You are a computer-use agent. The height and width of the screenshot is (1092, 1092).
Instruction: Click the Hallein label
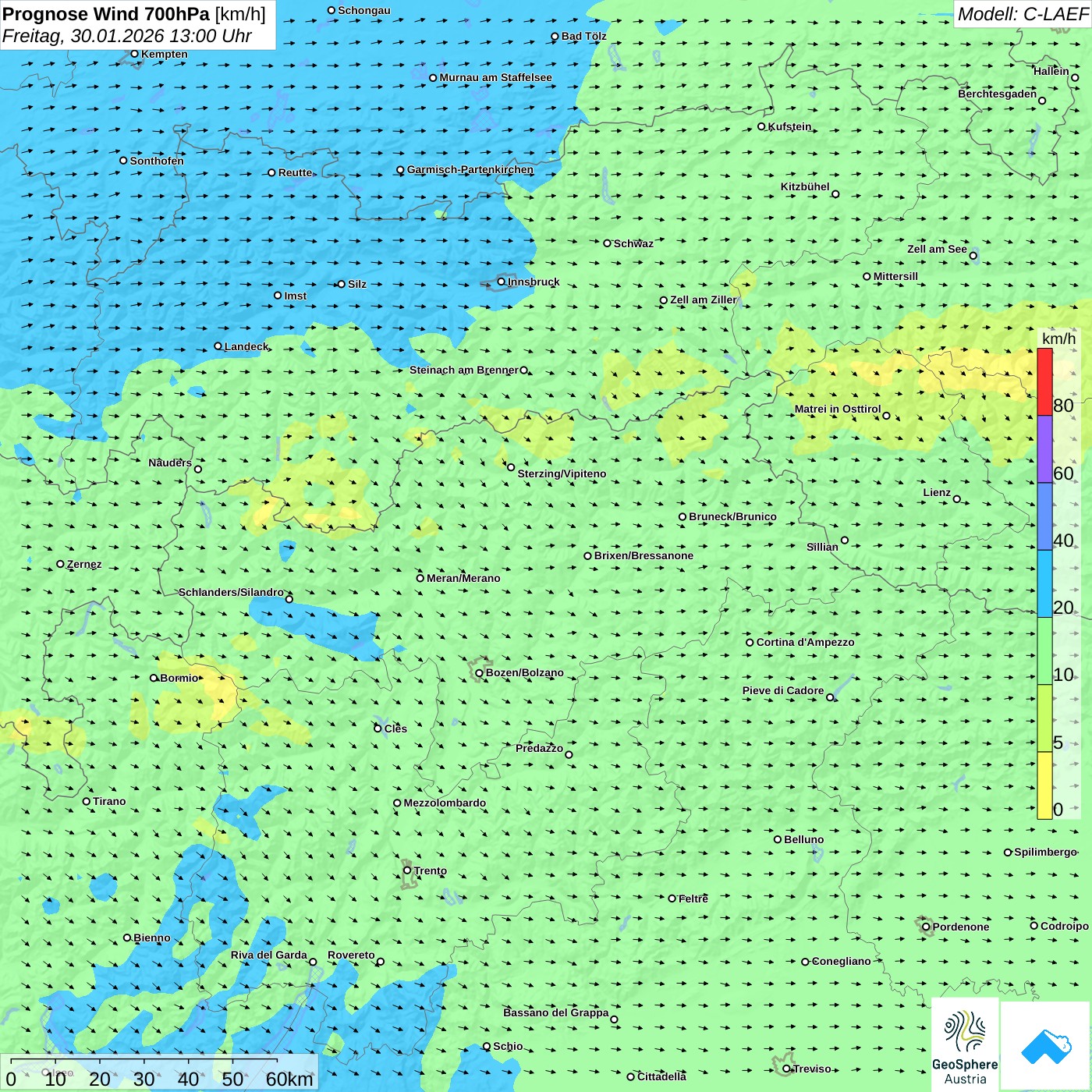point(1051,71)
